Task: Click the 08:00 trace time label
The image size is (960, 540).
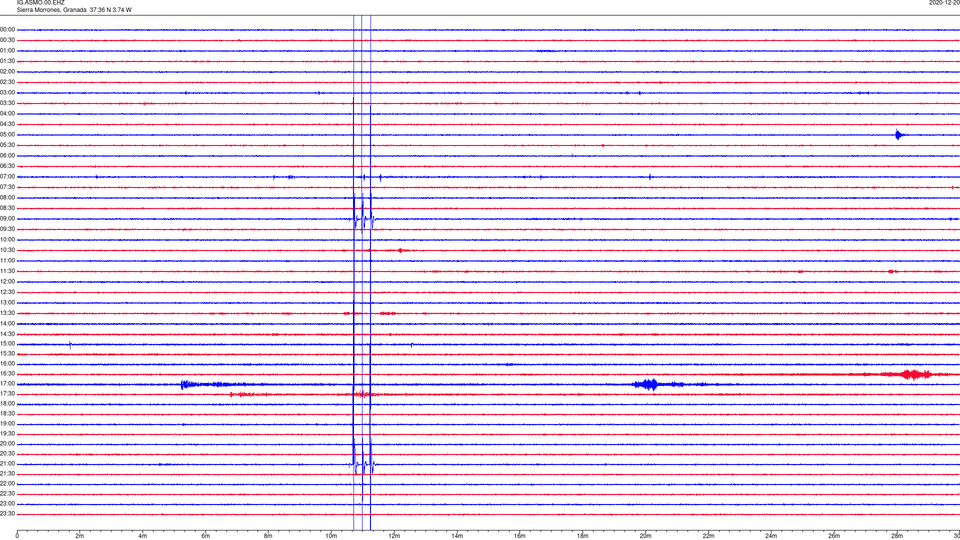Action: [7, 197]
